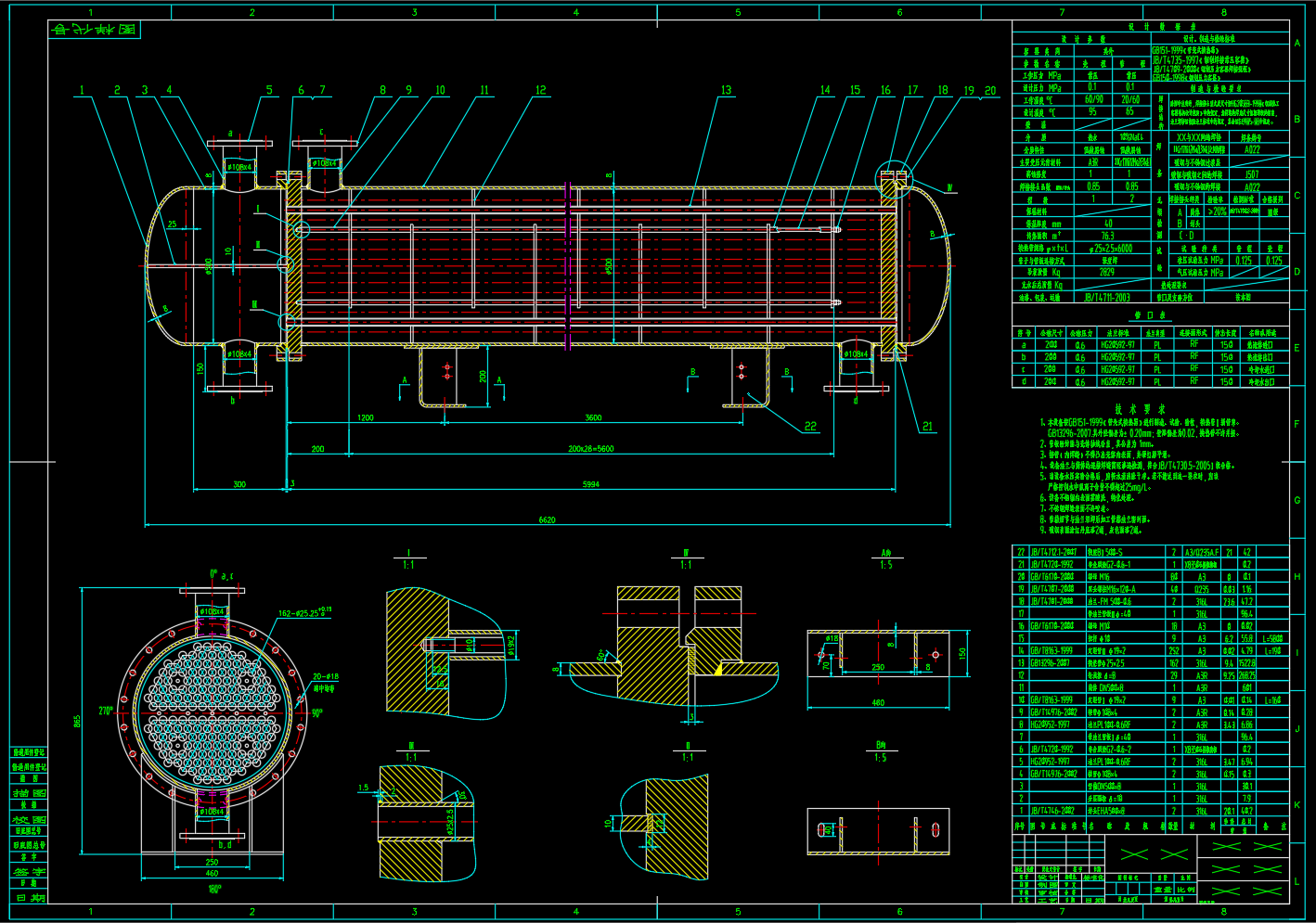Select the 865 height dimension on end view
The height and width of the screenshot is (923, 1316).
coord(78,720)
